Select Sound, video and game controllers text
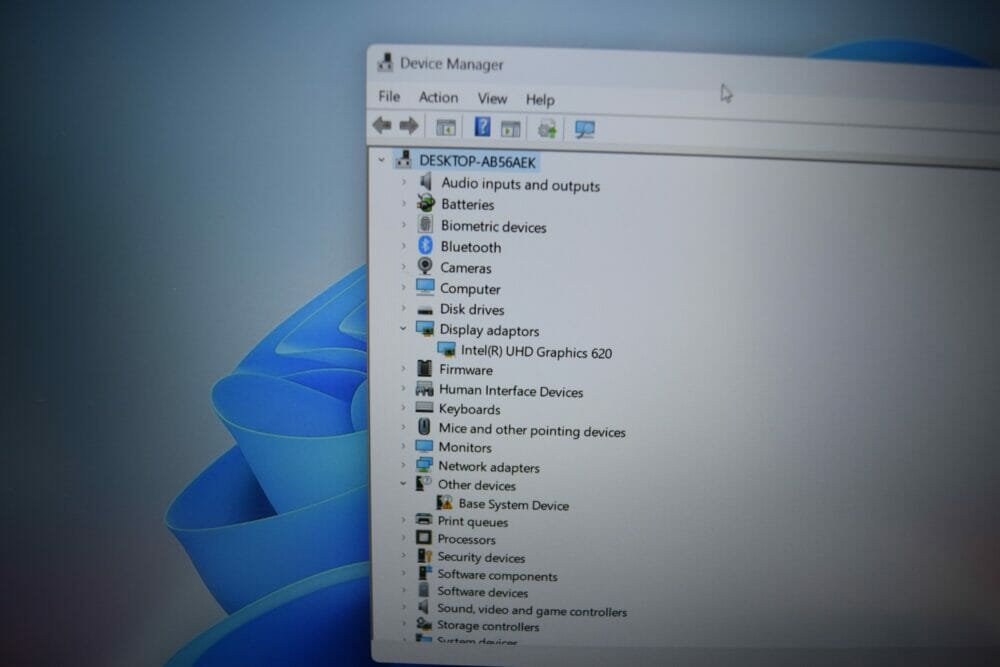The height and width of the screenshot is (667, 1000). 532,610
